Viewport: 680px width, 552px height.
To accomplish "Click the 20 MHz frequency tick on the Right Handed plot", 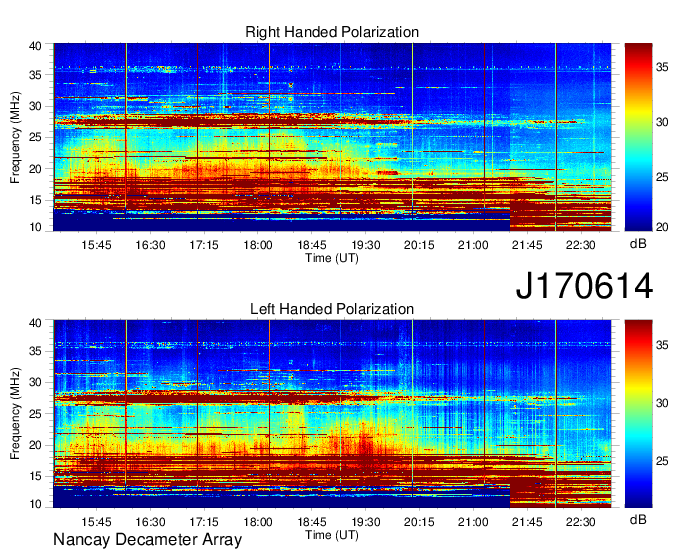I will [35, 169].
